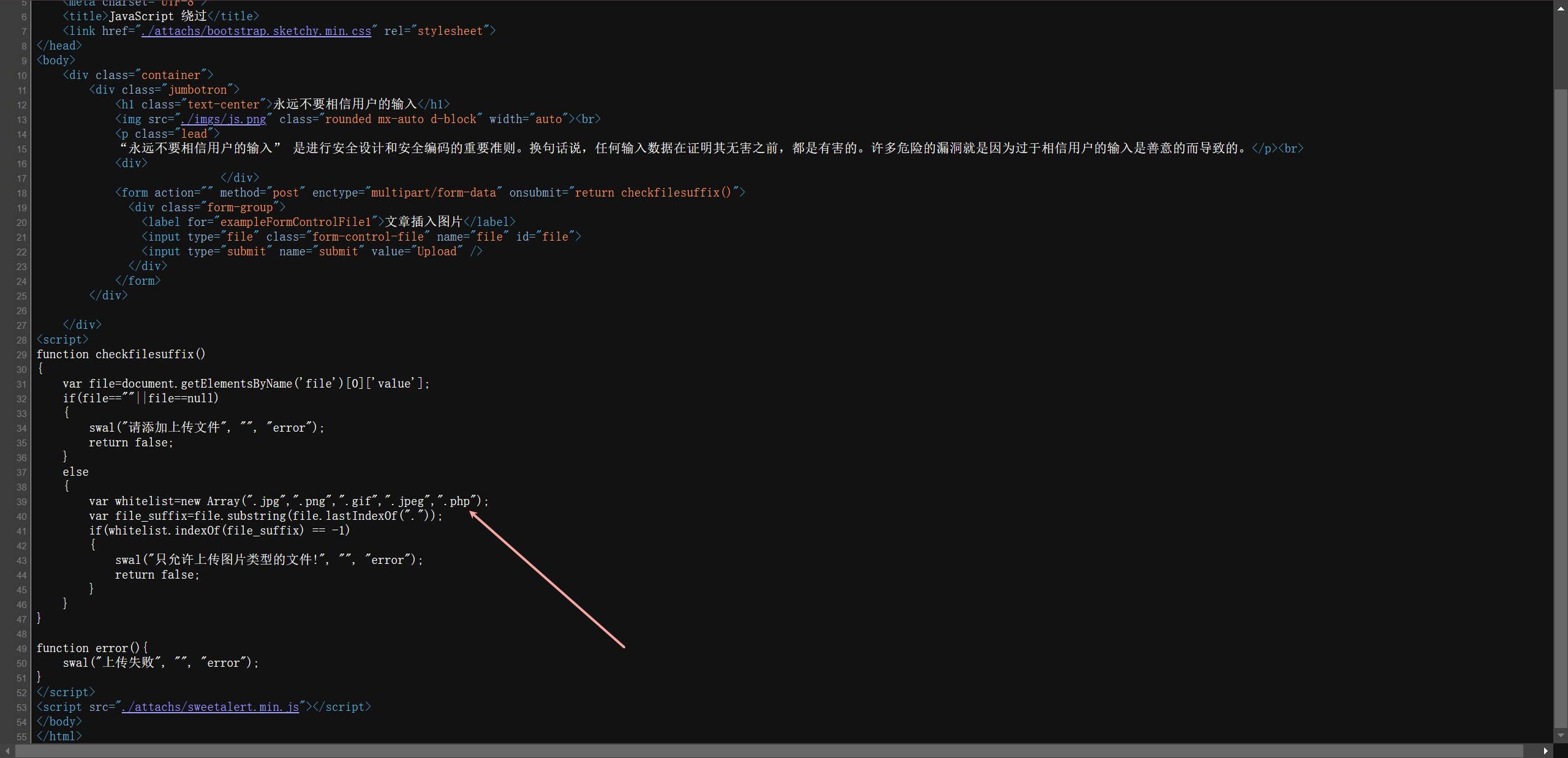This screenshot has height=758, width=1568.
Task: Click line number 18 in gutter
Action: [21, 193]
